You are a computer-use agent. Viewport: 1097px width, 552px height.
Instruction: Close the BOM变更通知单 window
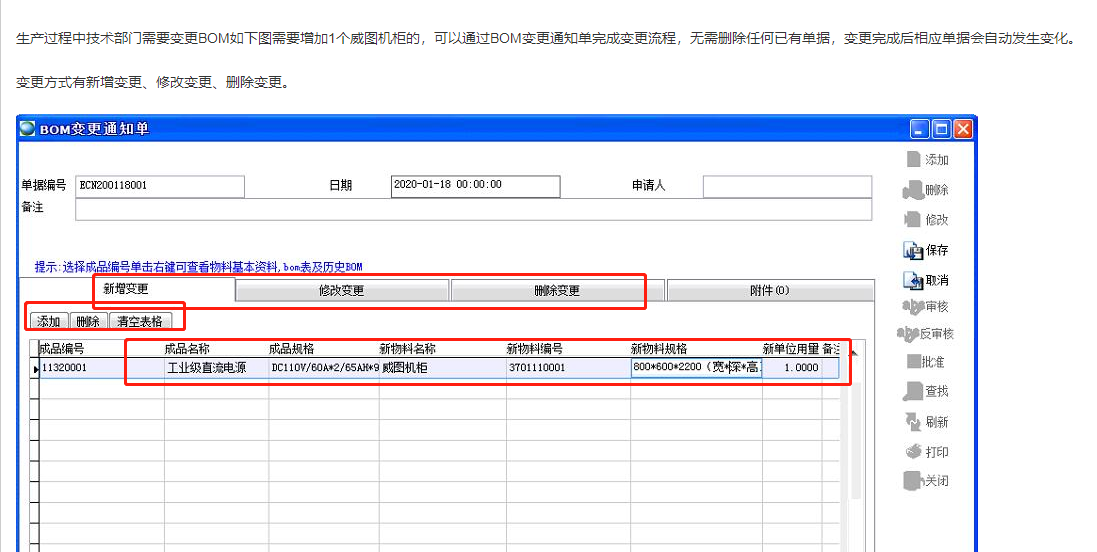(963, 129)
